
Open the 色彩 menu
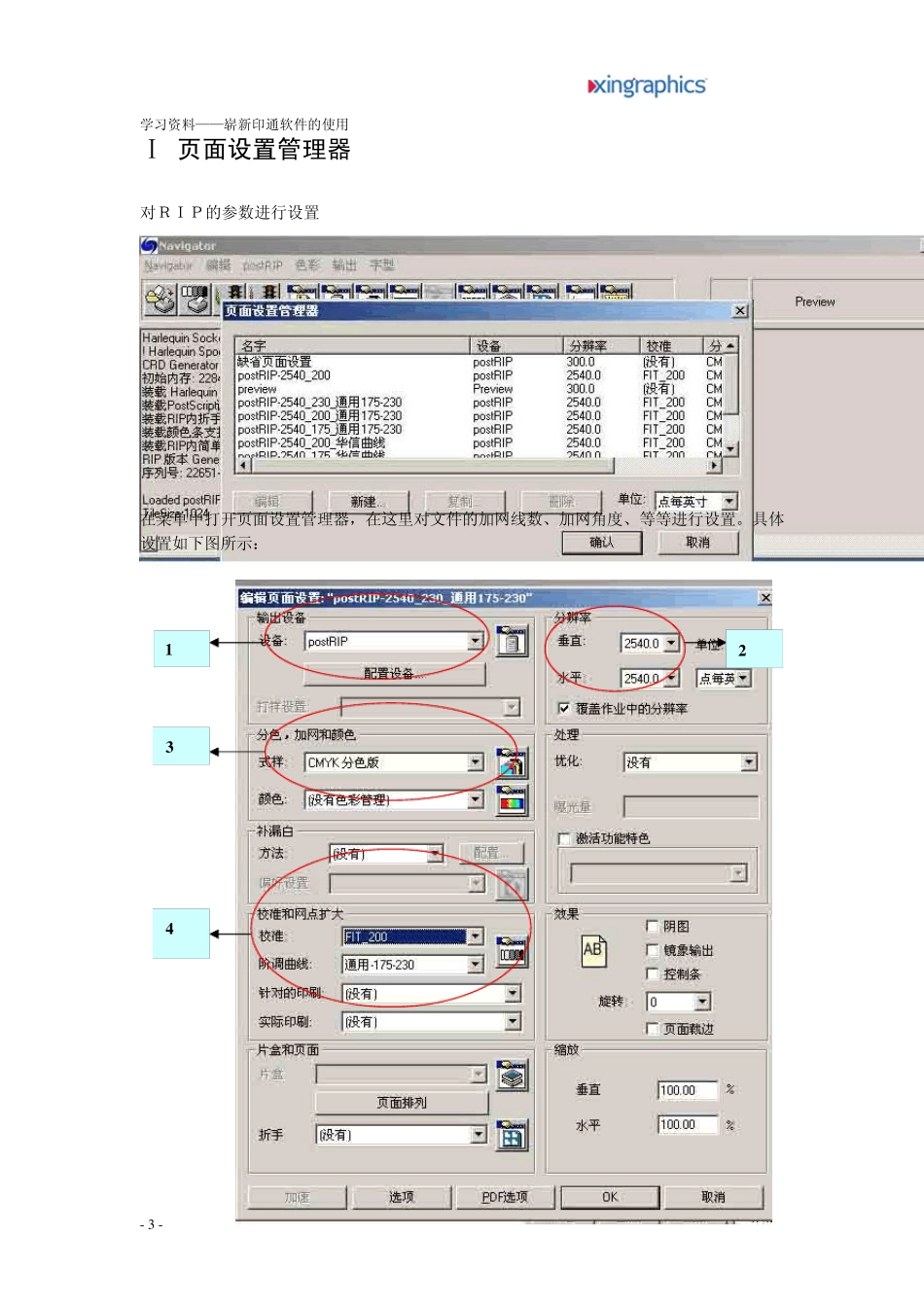307,265
